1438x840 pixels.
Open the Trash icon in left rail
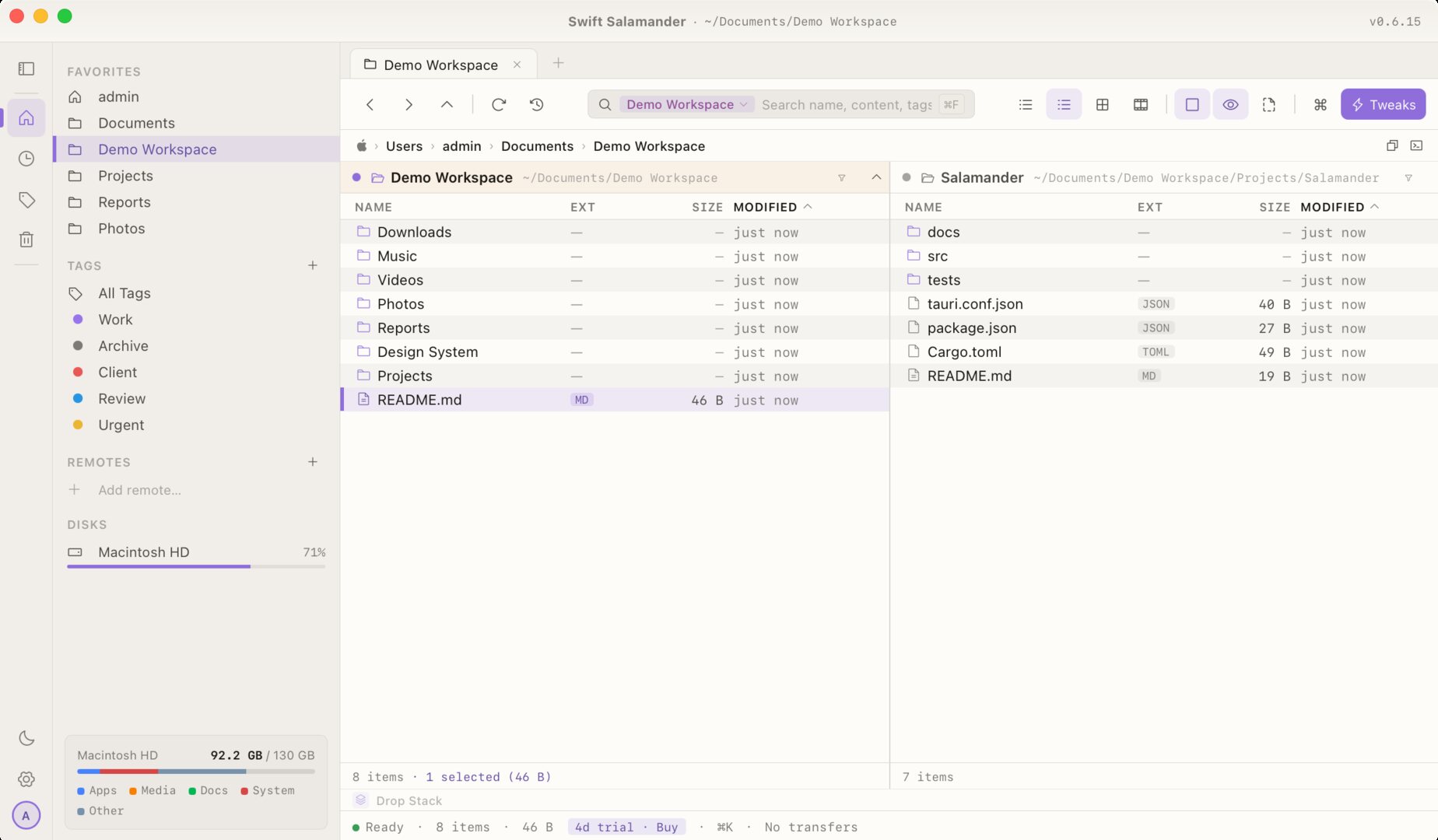[x=26, y=240]
